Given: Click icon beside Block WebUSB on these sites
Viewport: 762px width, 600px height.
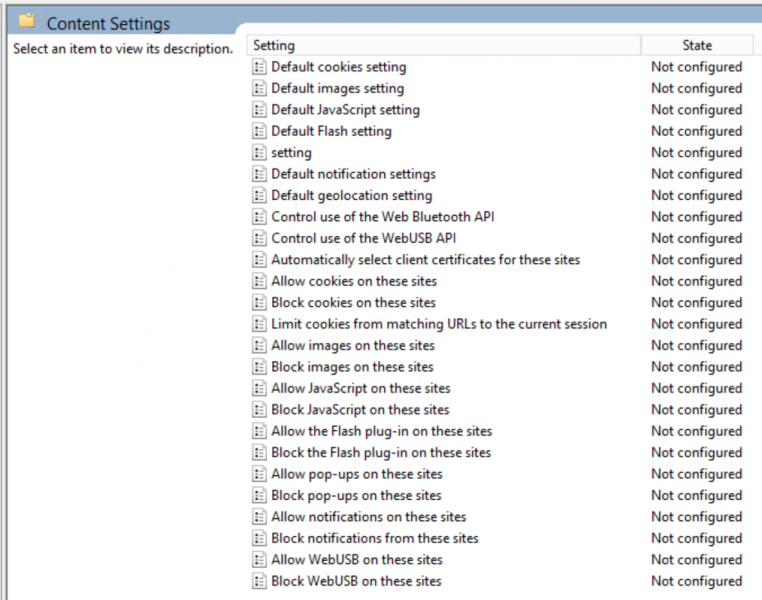Looking at the screenshot, I should [x=259, y=581].
